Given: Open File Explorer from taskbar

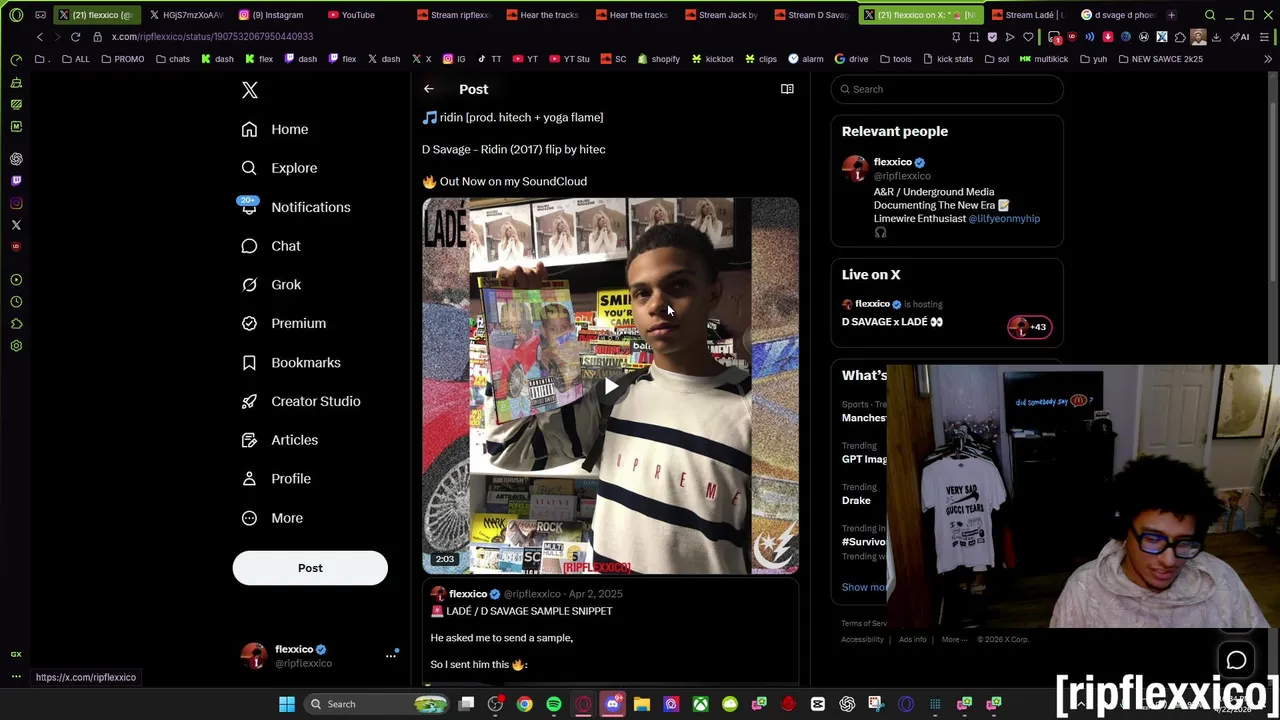Looking at the screenshot, I should pos(642,704).
